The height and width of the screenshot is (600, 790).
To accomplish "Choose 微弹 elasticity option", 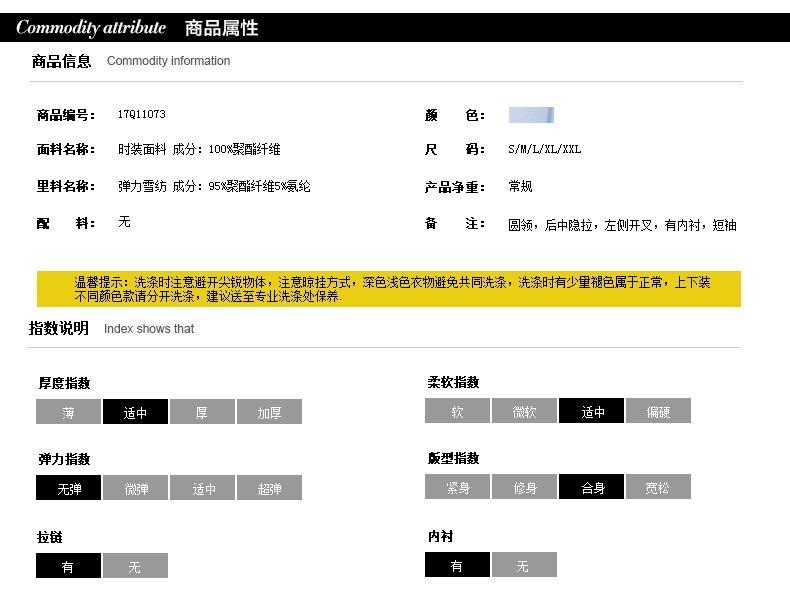I will (x=135, y=489).
